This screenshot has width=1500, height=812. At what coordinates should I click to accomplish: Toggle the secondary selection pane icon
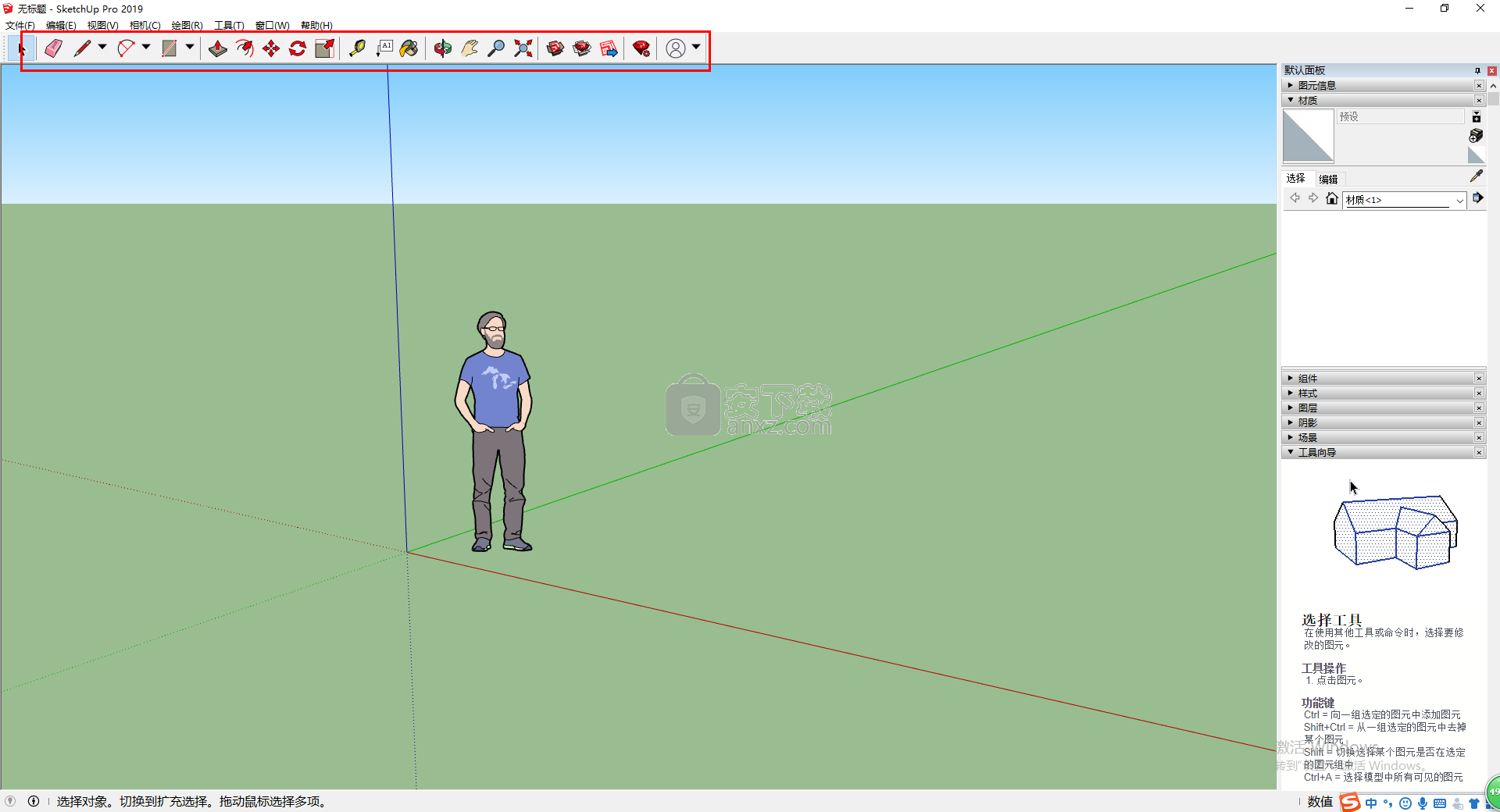tap(1477, 116)
